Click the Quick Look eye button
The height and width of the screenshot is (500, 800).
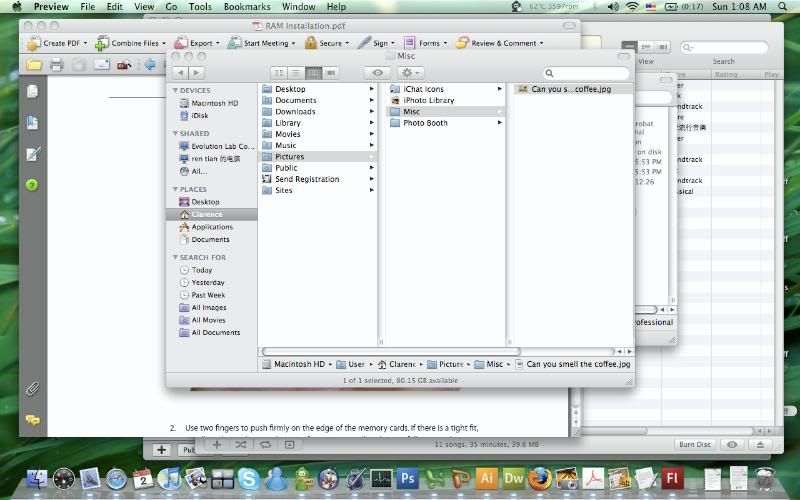pos(377,73)
